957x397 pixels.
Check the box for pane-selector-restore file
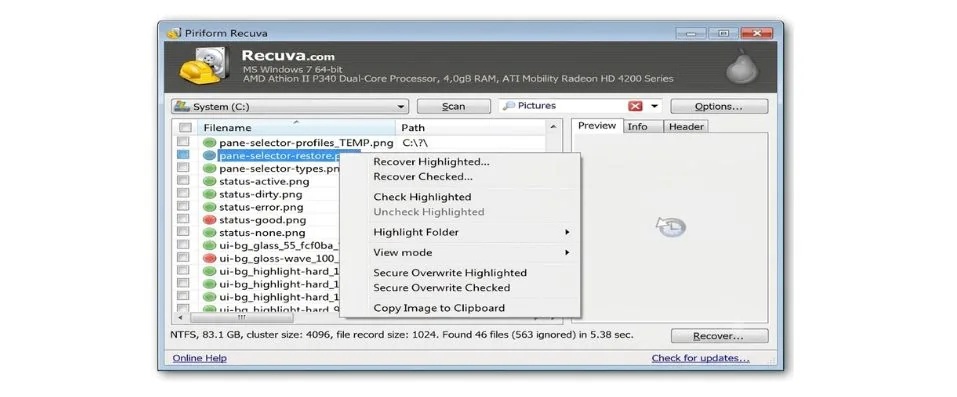point(183,155)
